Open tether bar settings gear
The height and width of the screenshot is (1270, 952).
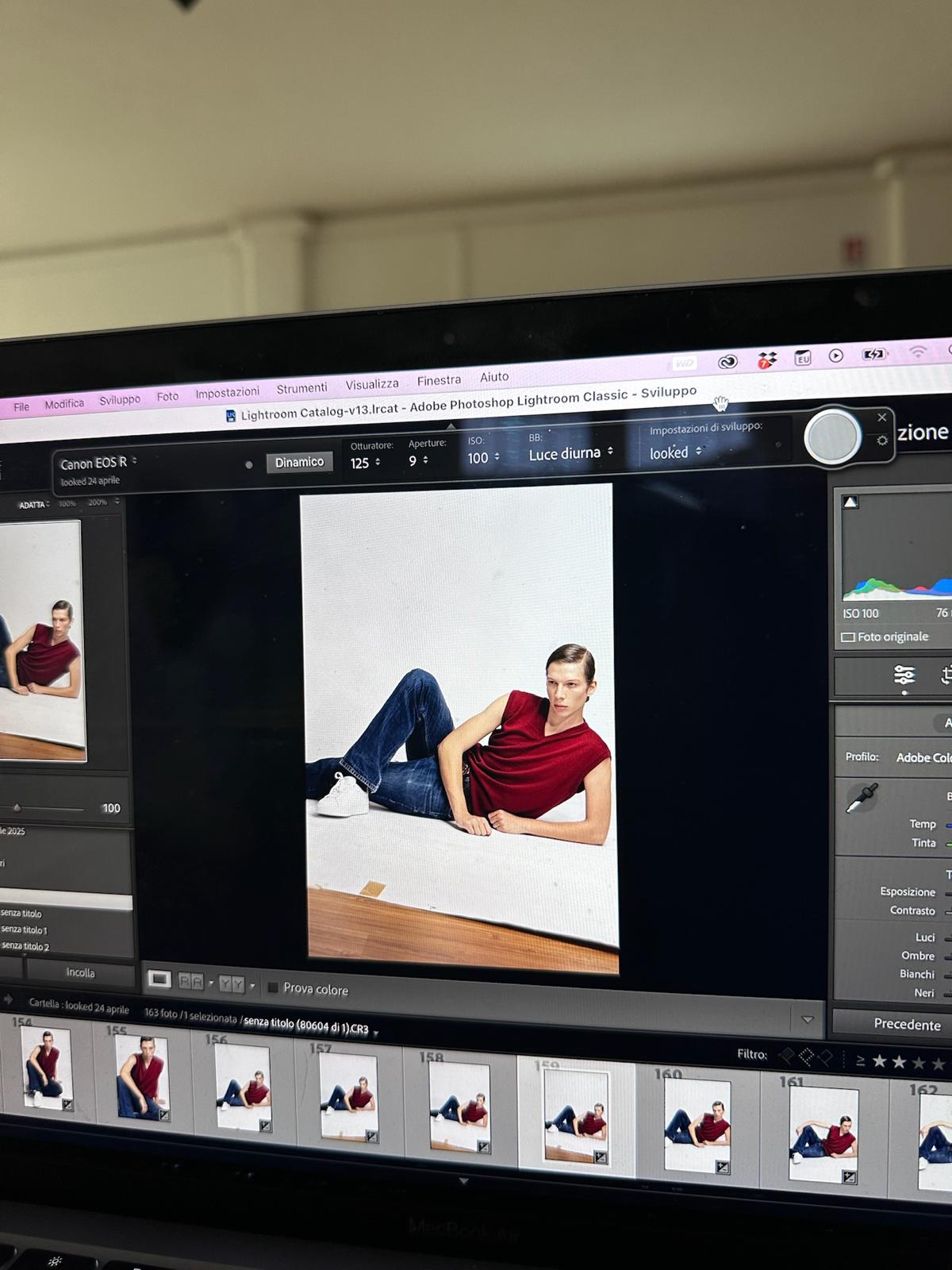coord(882,441)
